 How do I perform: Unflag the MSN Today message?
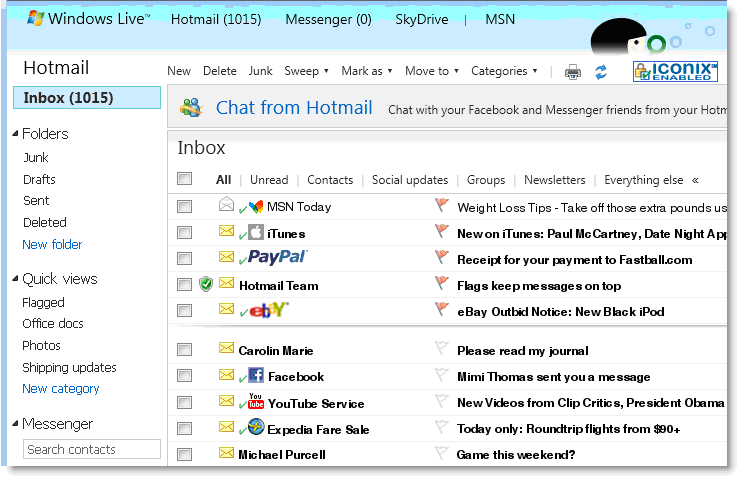pyautogui.click(x=442, y=205)
